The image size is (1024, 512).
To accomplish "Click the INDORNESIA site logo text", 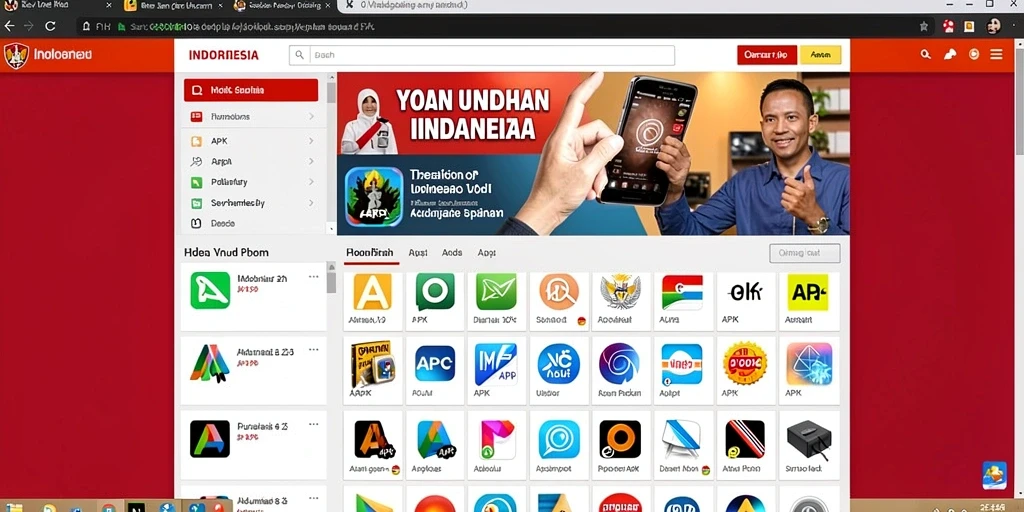I will click(223, 56).
